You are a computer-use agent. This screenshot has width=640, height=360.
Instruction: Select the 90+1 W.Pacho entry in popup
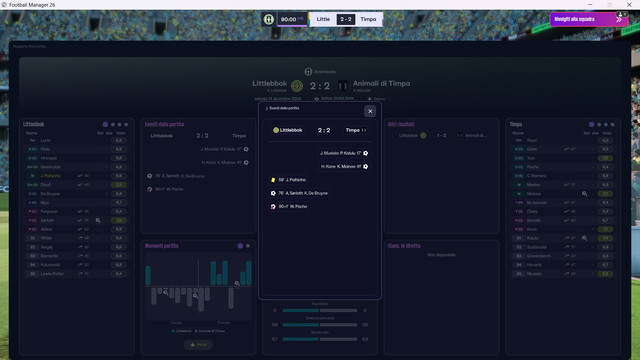click(x=289, y=207)
